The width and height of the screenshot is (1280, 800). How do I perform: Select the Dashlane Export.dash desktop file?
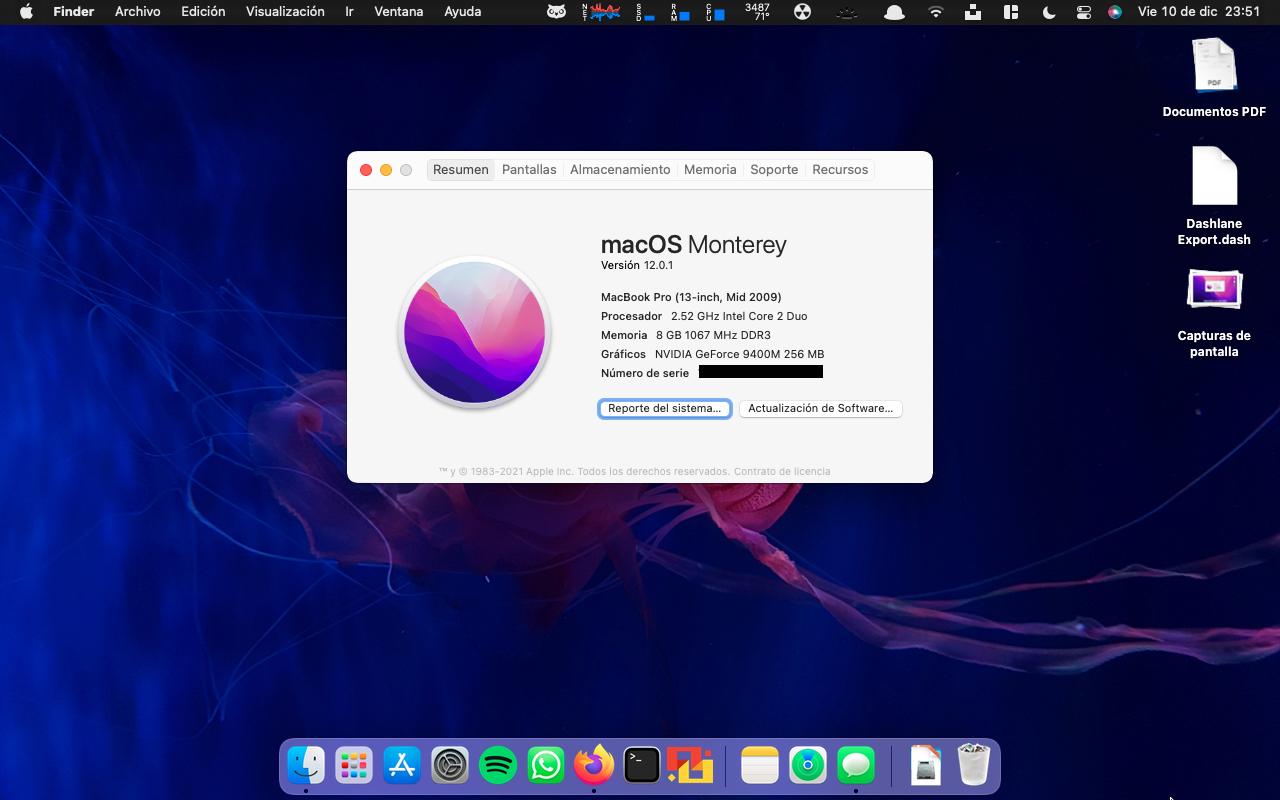[x=1214, y=195]
